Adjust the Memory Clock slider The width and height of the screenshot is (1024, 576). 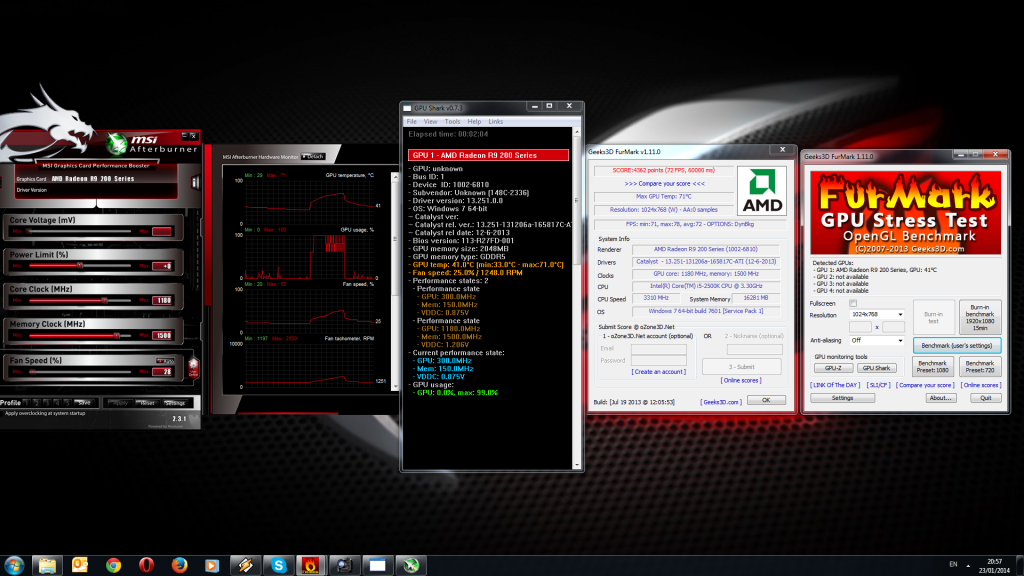80,336
